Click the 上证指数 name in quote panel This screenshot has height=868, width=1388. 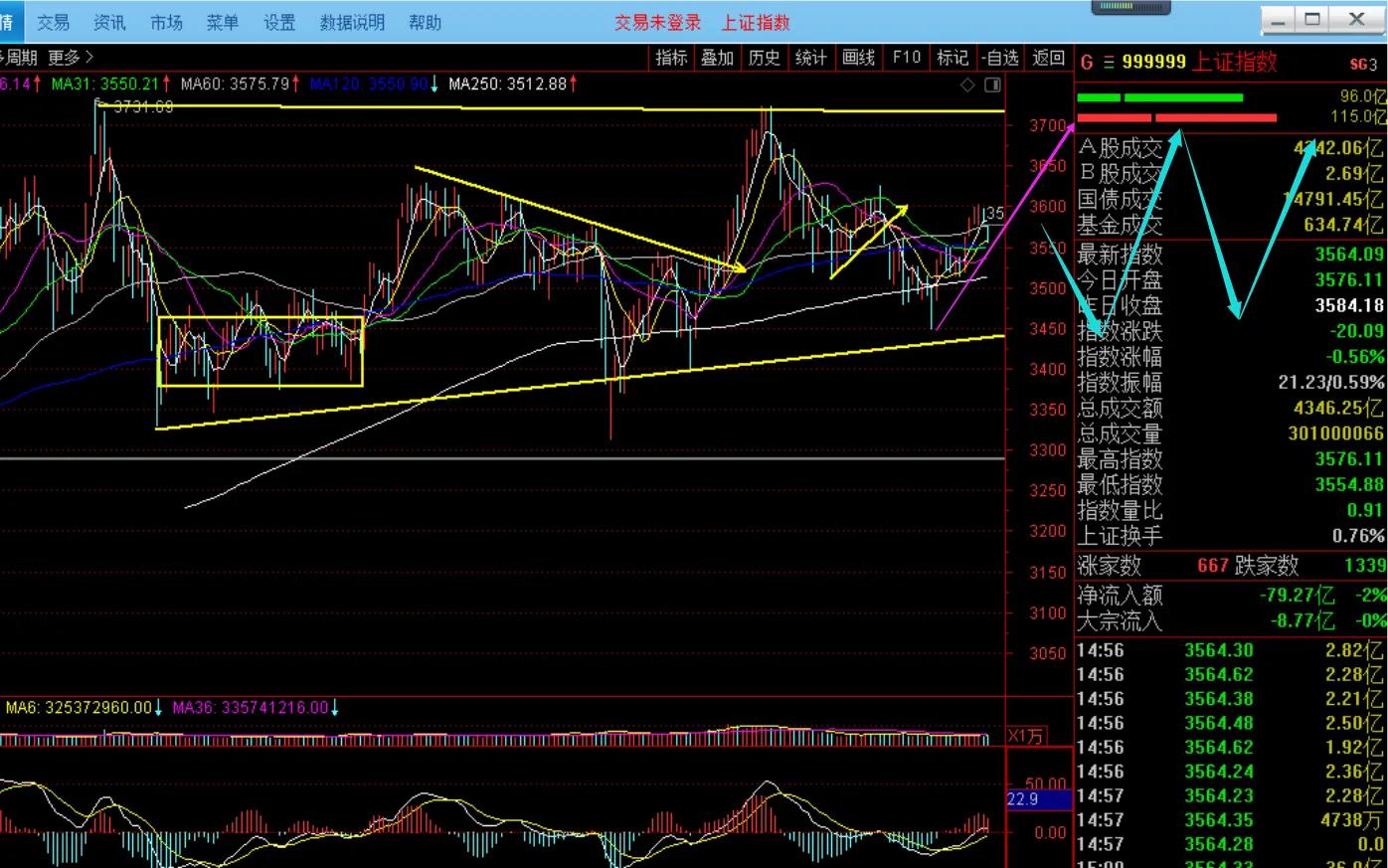1234,62
